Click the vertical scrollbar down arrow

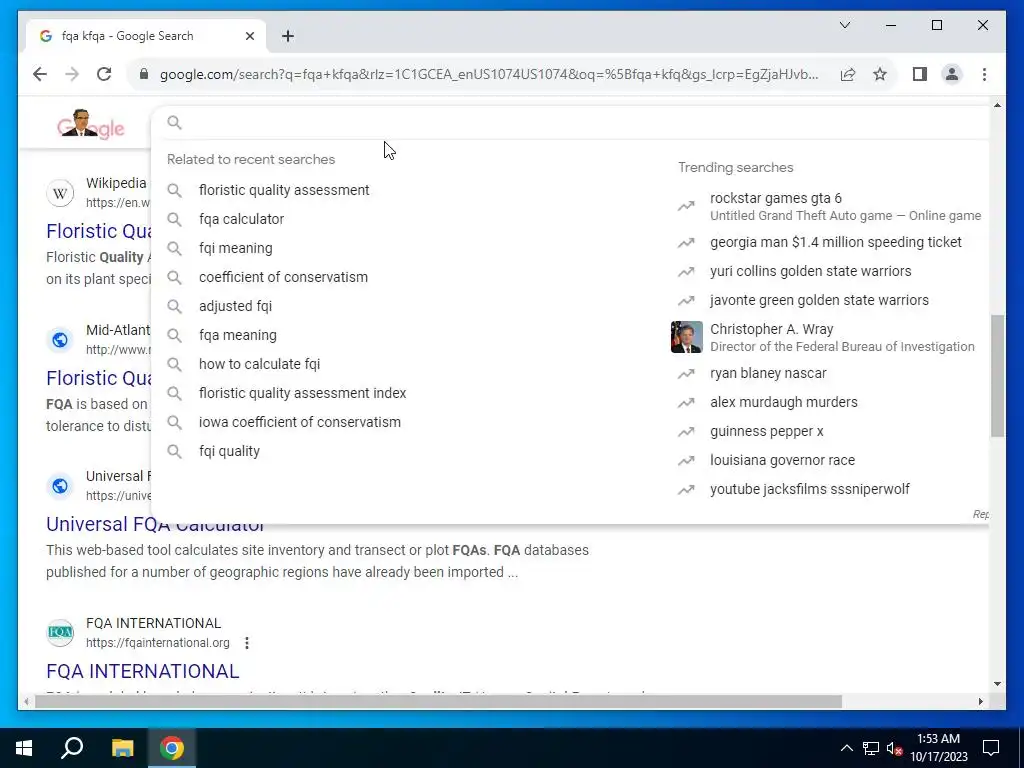pyautogui.click(x=997, y=684)
